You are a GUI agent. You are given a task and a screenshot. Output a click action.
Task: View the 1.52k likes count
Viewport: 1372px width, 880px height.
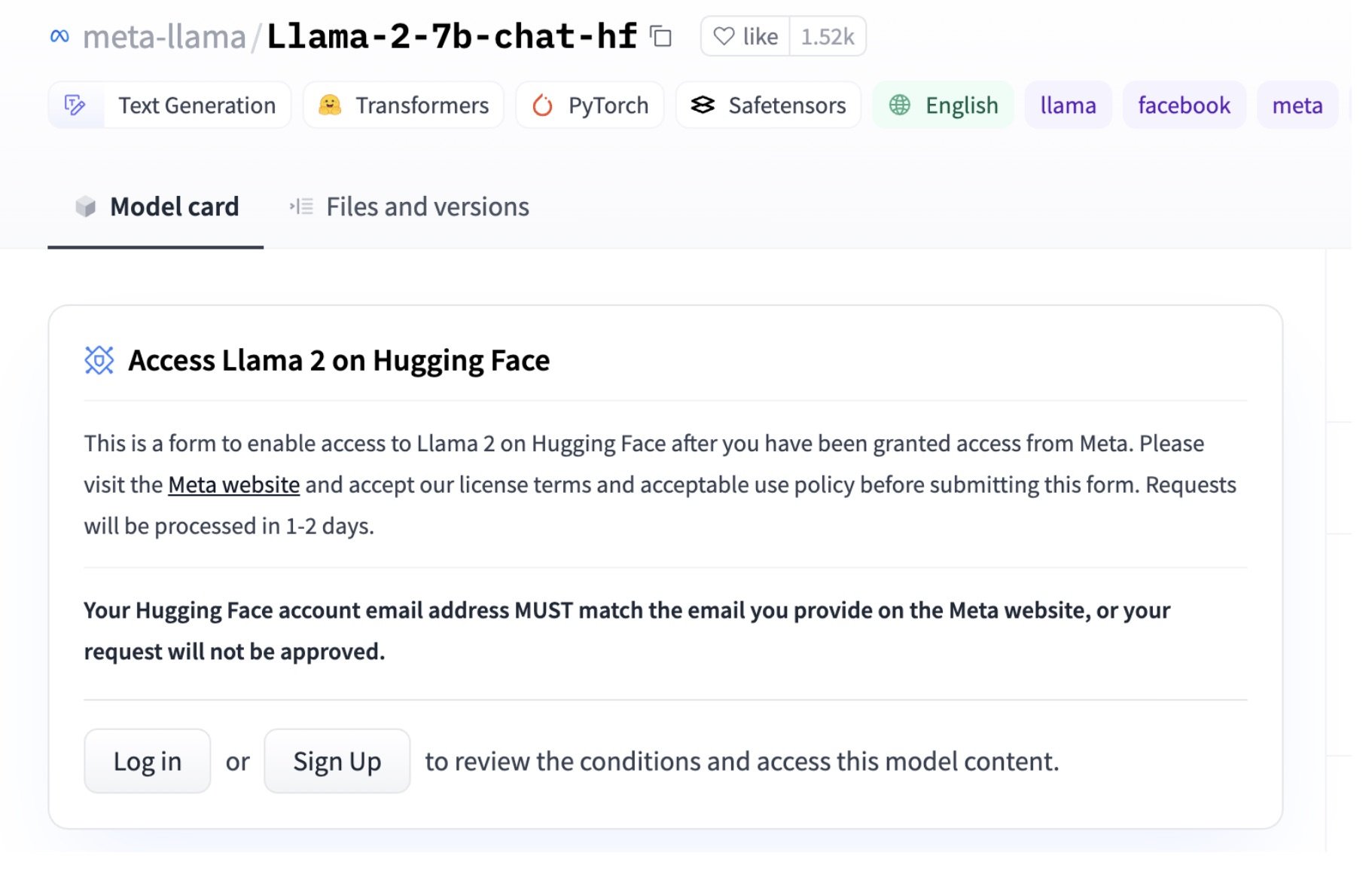[828, 36]
